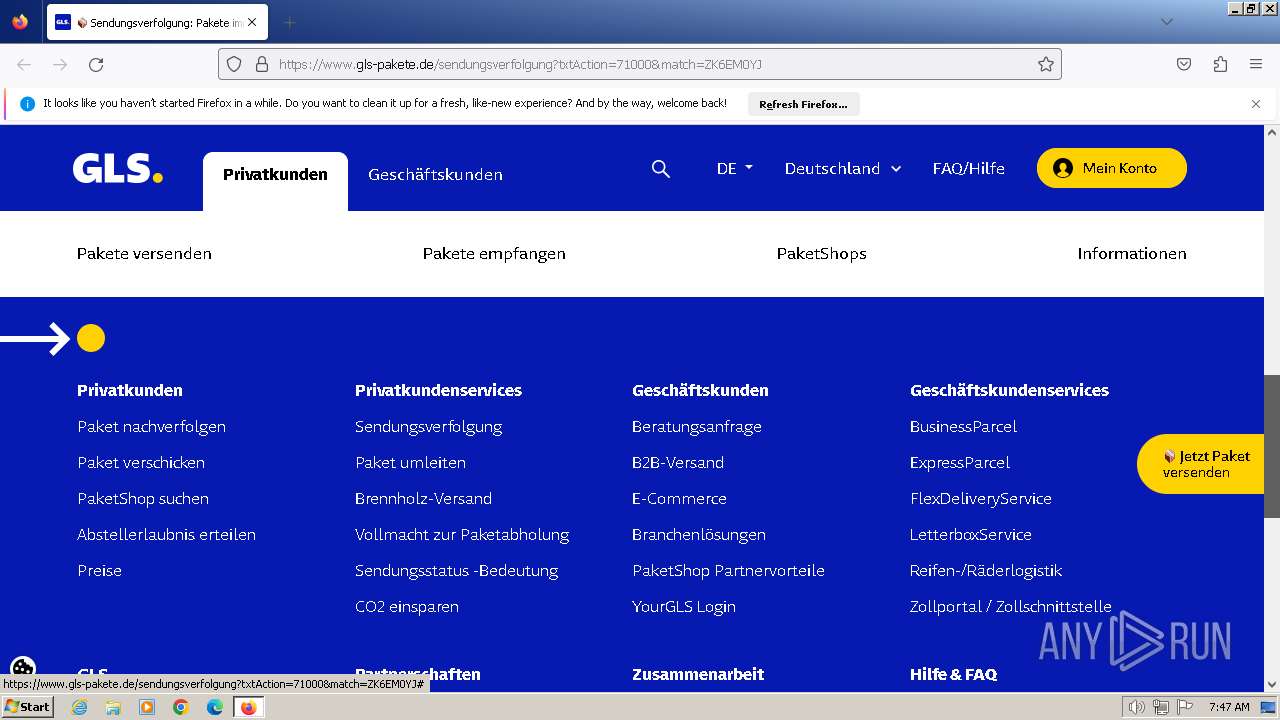1280x720 pixels.
Task: Click the Firefox back arrow
Action: 24,64
